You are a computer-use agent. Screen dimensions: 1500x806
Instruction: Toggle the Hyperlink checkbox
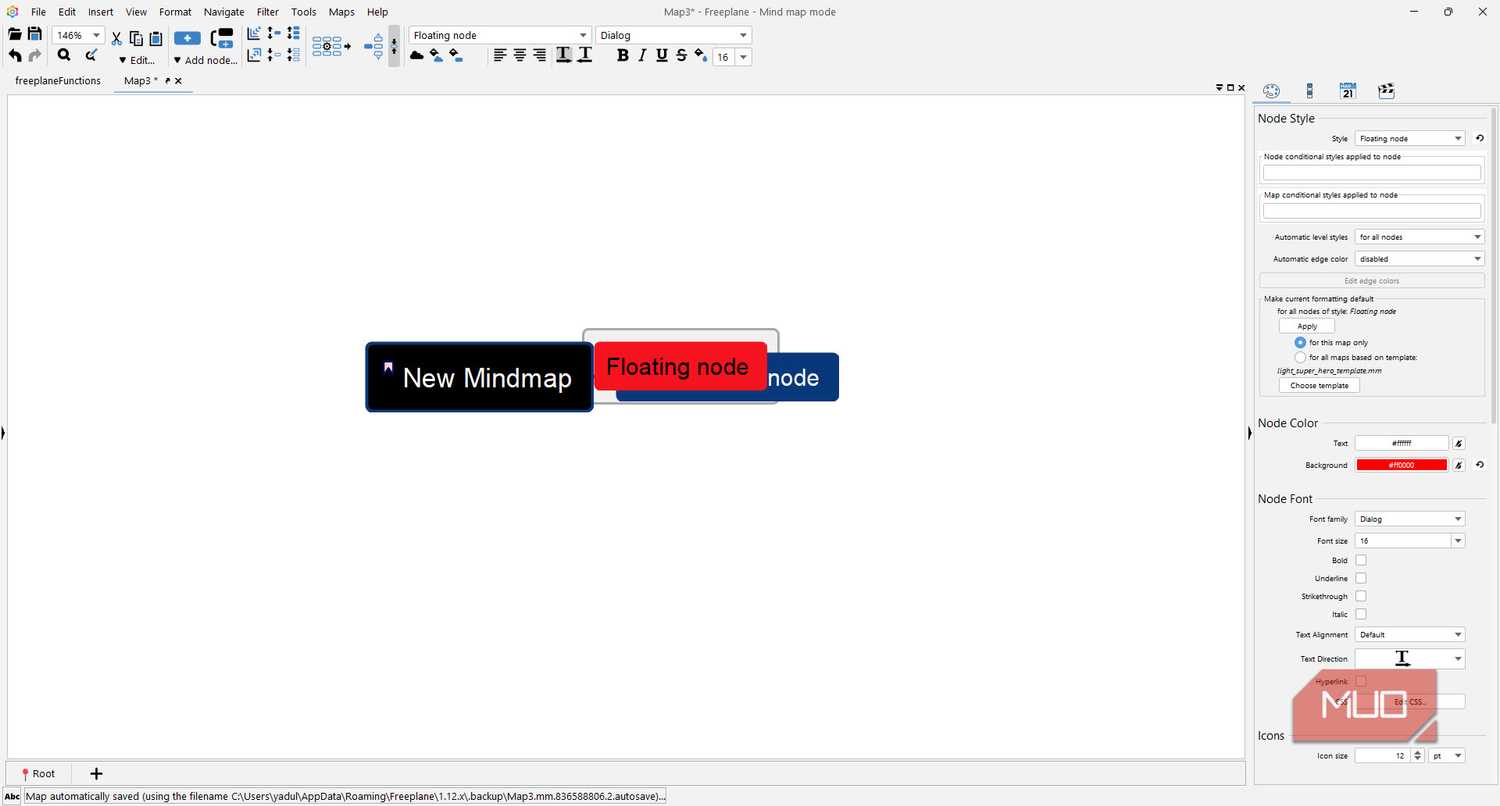pos(1360,681)
